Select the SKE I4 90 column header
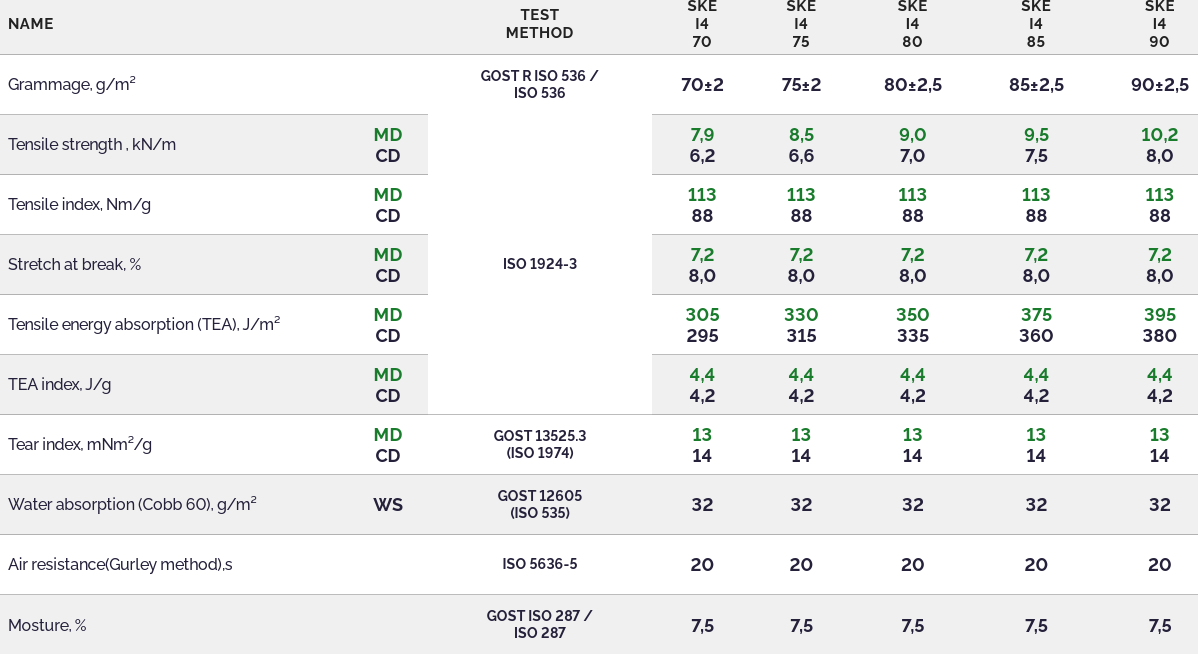Image resolution: width=1198 pixels, height=654 pixels. click(1159, 24)
